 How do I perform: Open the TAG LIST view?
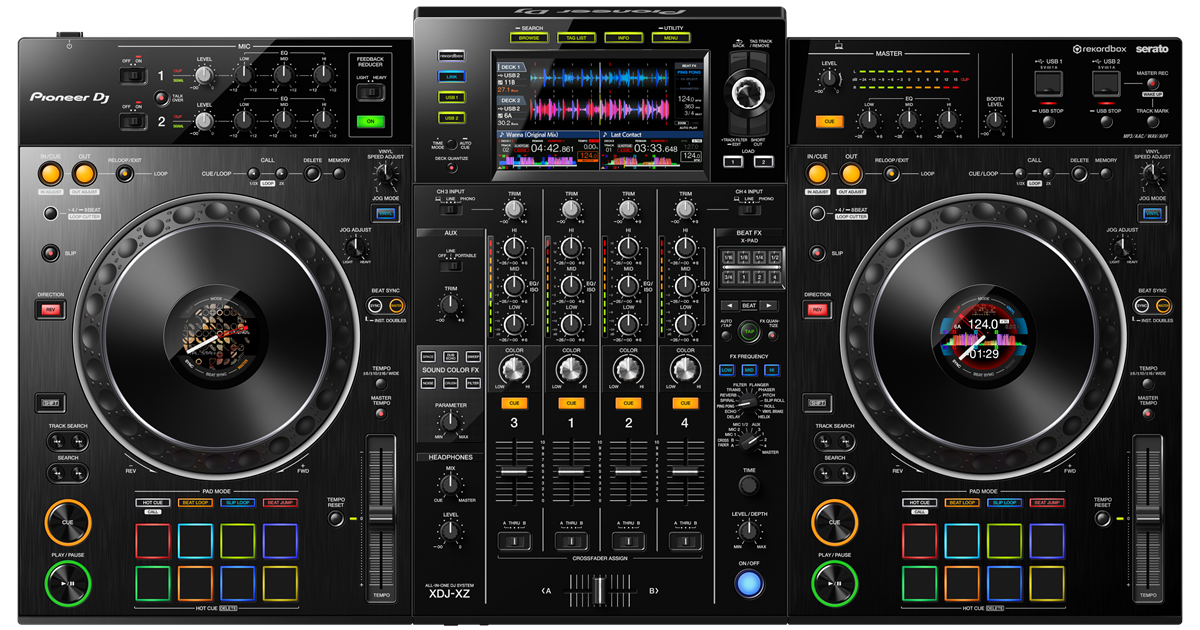(575, 38)
